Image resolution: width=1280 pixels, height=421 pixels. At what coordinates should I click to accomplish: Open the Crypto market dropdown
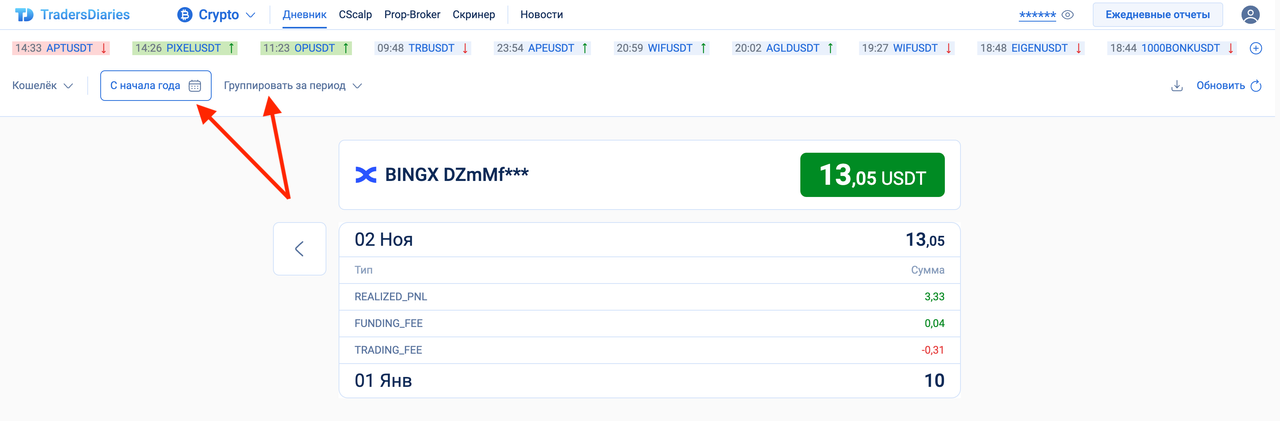(216, 15)
